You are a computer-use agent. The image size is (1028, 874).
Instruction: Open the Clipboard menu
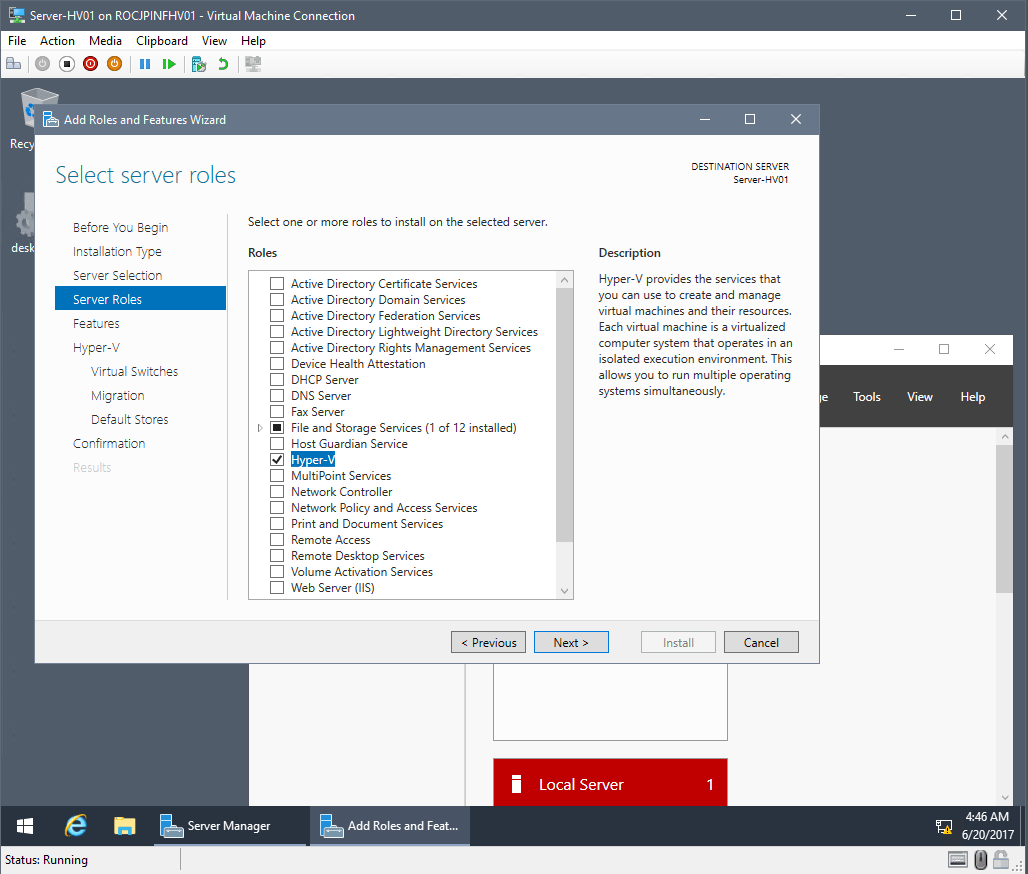(162, 41)
